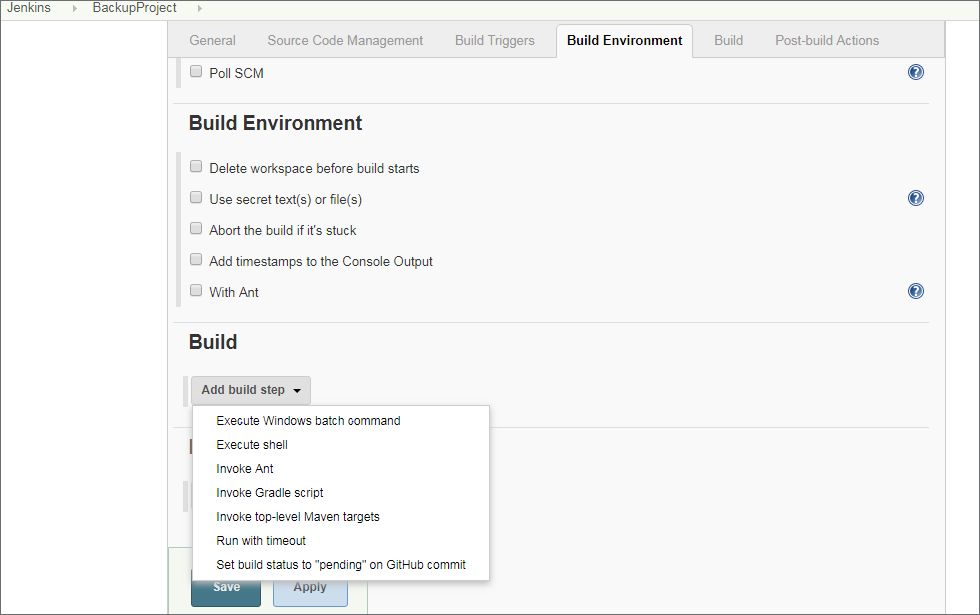Open help for With Ant option
Screen dimensions: 980x615
916,290
